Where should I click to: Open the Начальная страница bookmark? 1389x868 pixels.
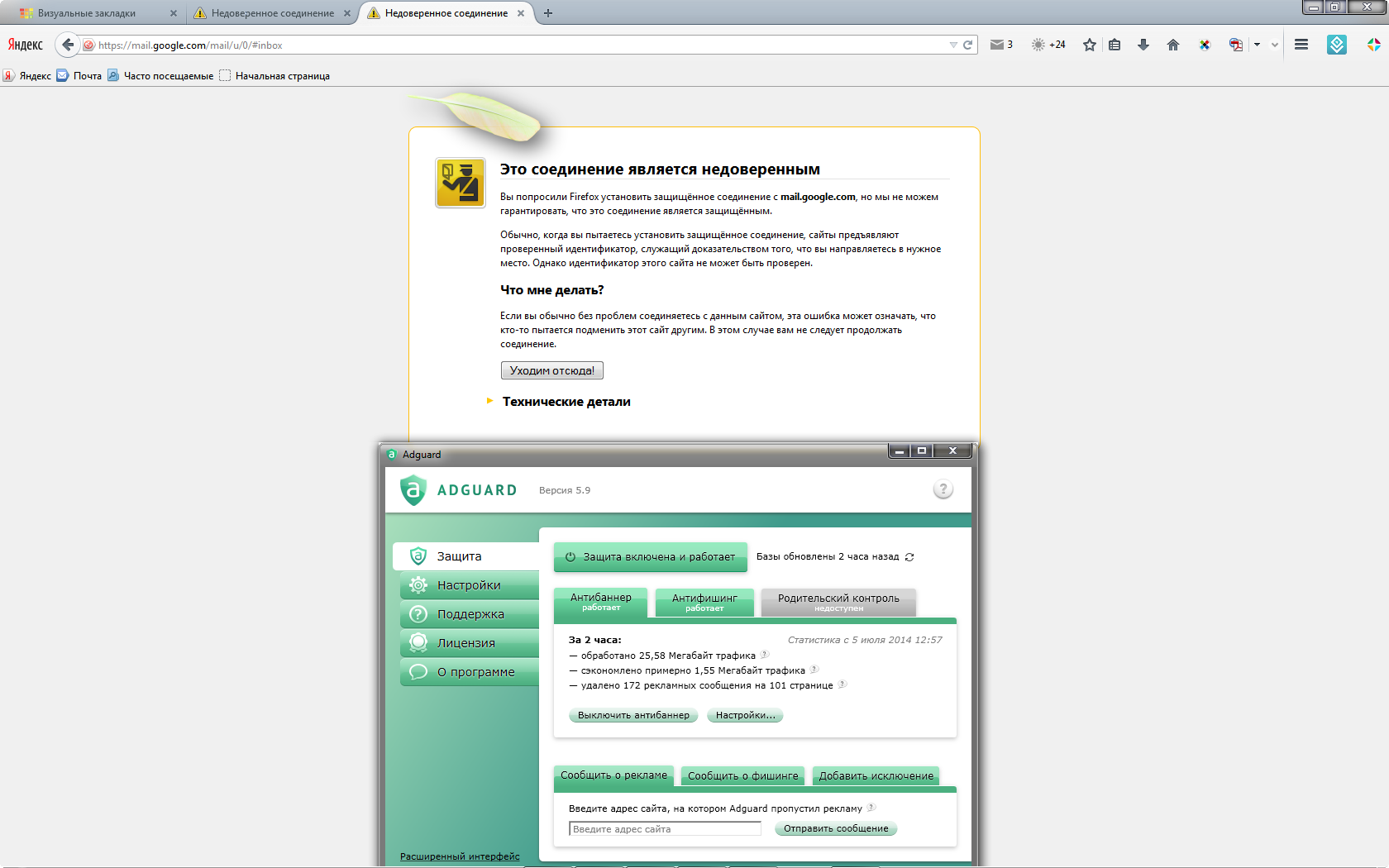coord(274,76)
